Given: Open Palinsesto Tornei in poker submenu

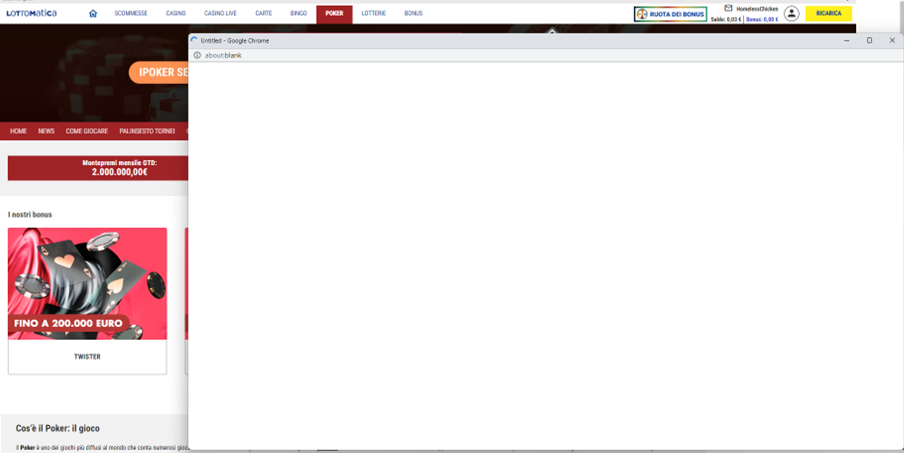Looking at the screenshot, I should pos(147,131).
